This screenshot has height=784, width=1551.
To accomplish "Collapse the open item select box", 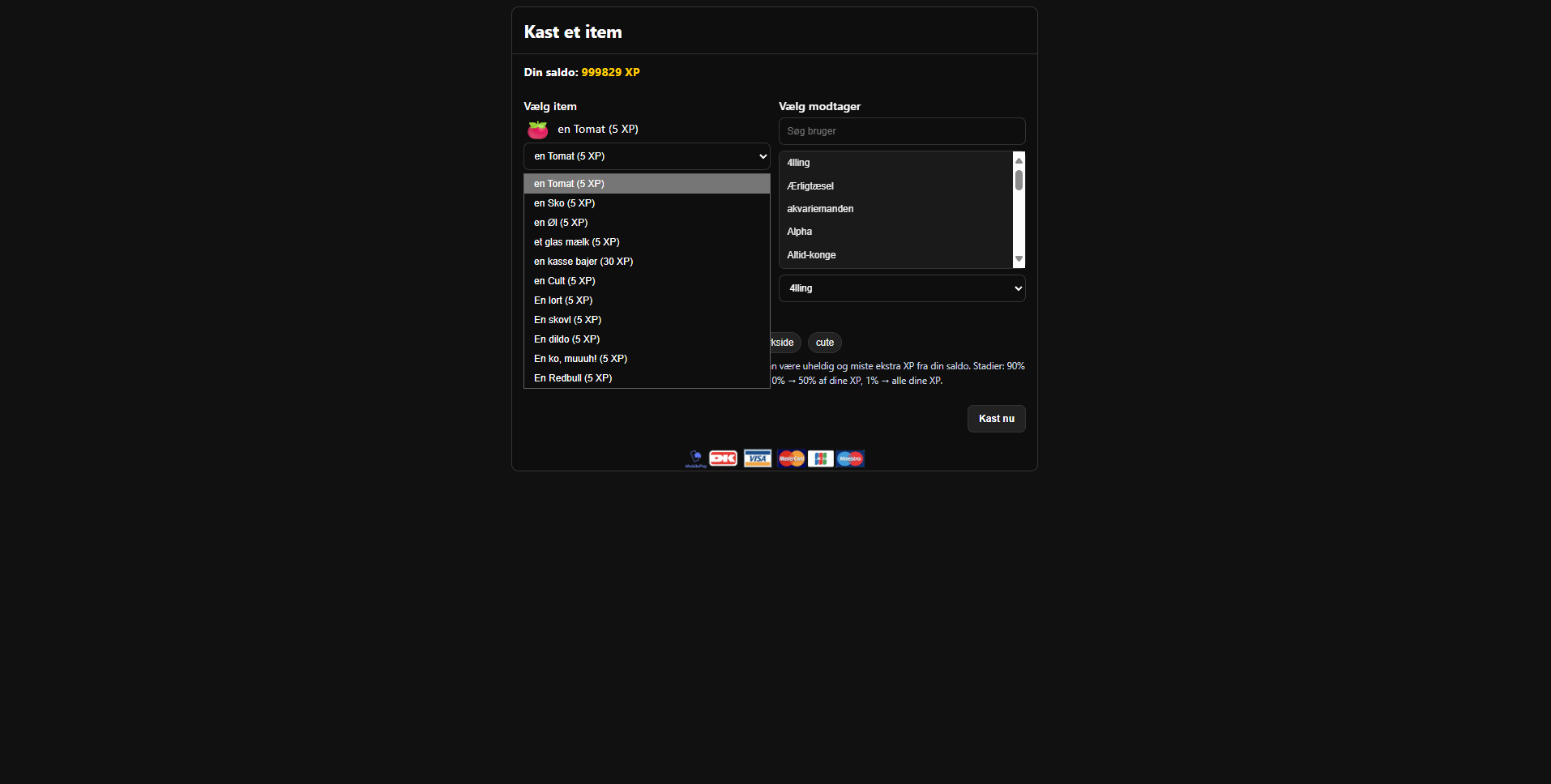I will (x=646, y=156).
